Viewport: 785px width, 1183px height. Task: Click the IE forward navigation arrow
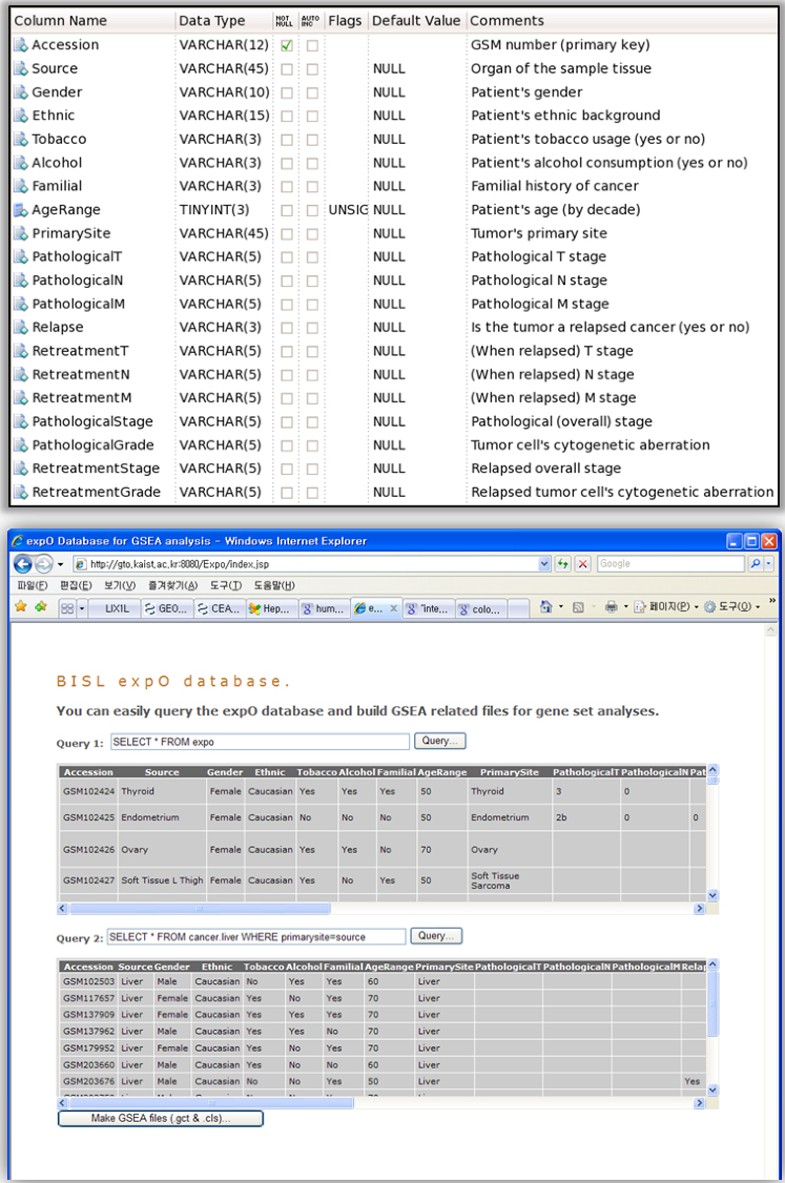[44, 564]
